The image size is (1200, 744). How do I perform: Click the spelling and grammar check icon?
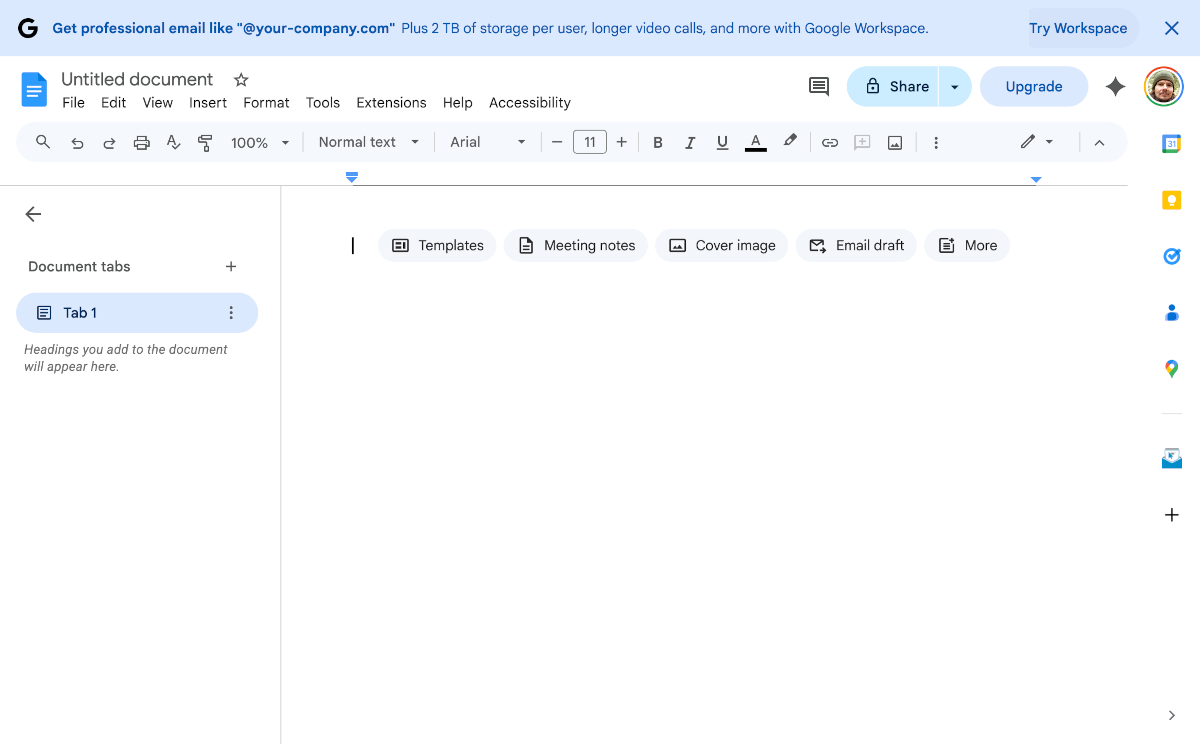pyautogui.click(x=173, y=143)
